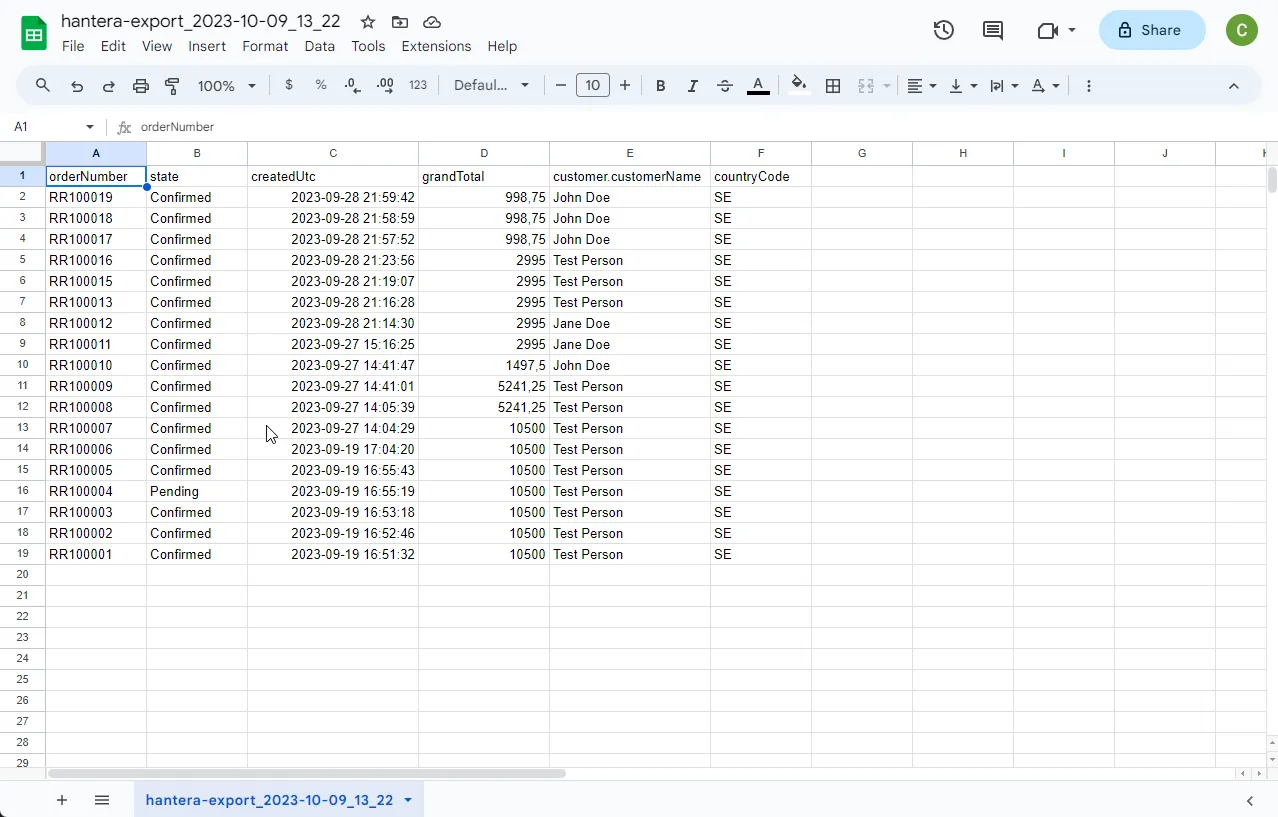Open the Format menu
The image size is (1278, 817).
(x=264, y=46)
